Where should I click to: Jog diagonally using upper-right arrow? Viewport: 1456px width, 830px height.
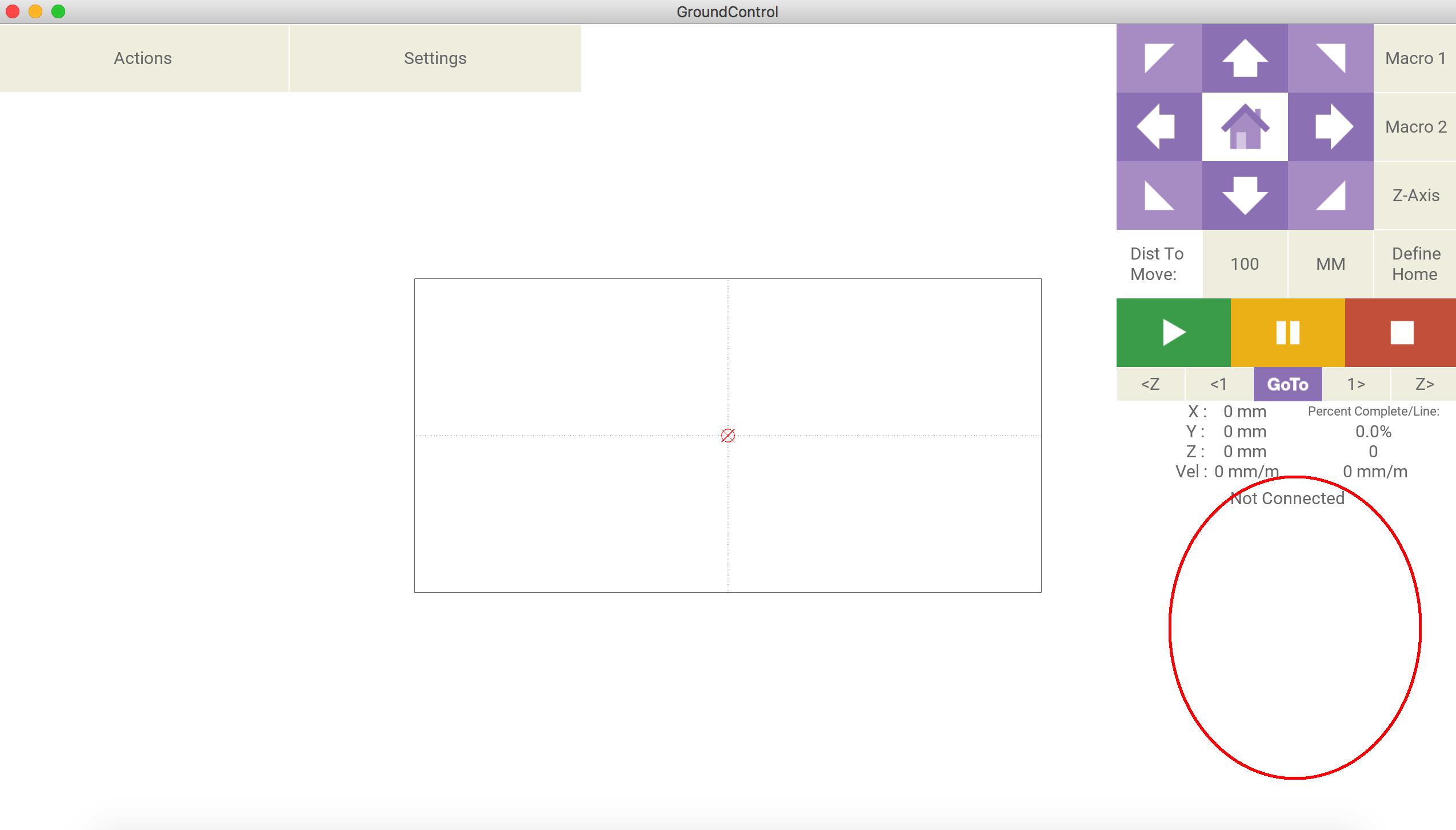(x=1330, y=58)
